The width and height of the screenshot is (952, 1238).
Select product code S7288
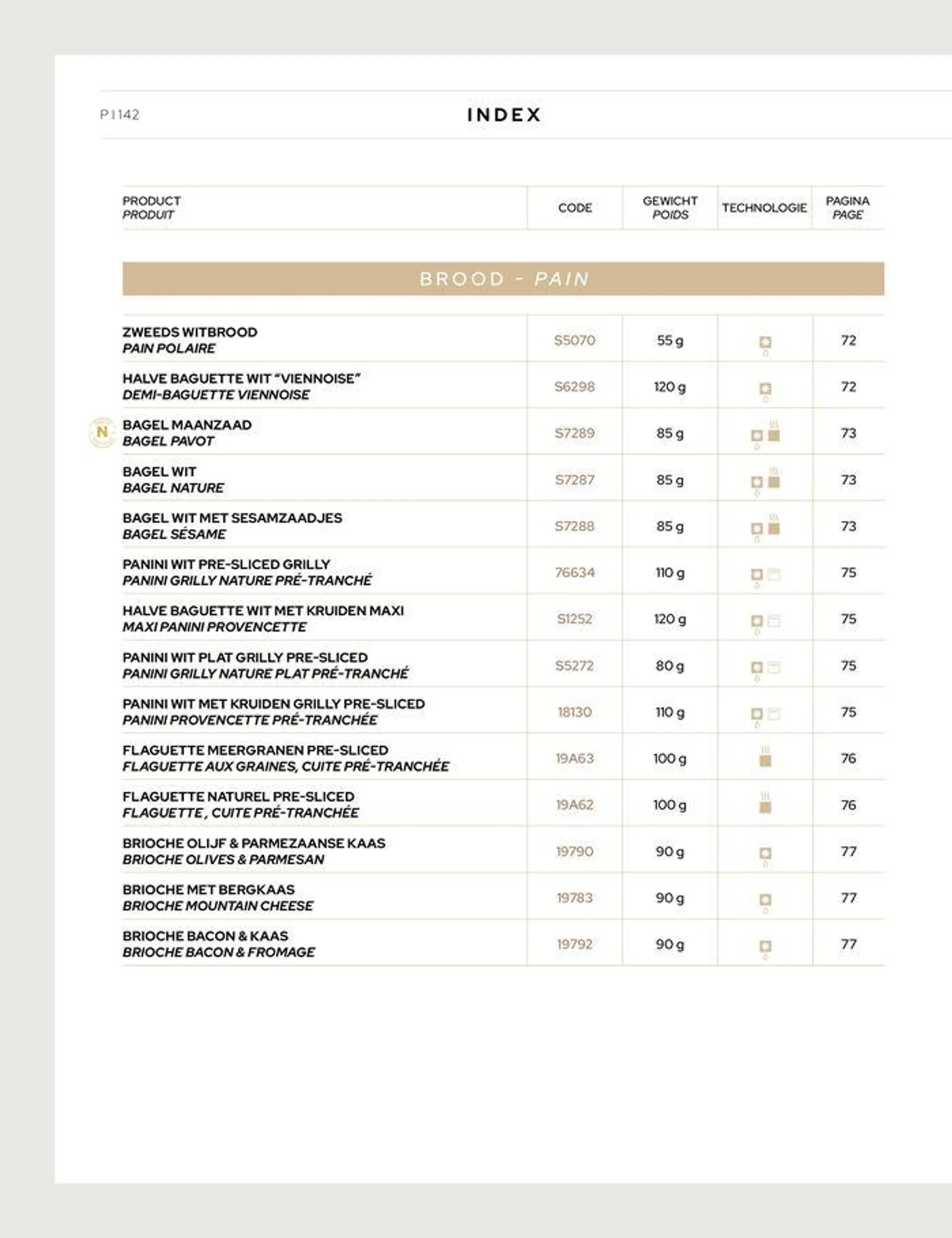[x=575, y=526]
